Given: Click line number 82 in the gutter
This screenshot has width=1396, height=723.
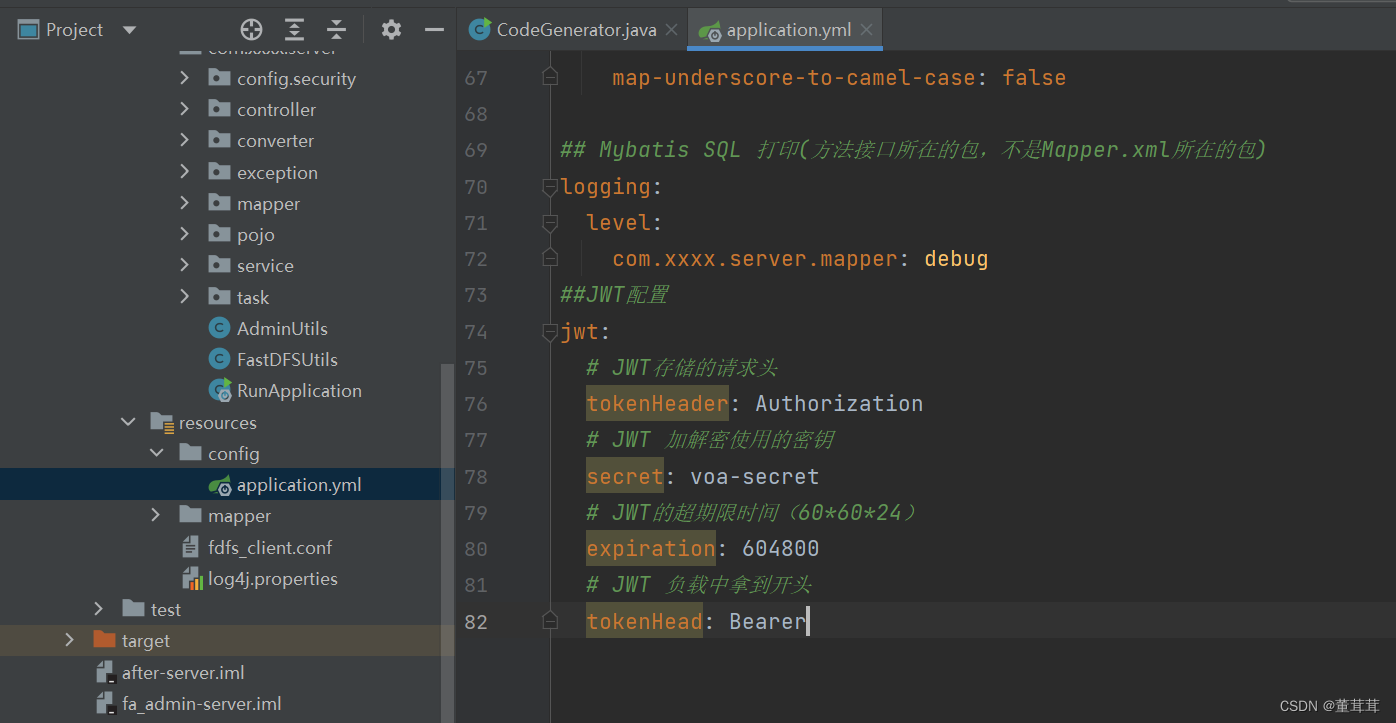Looking at the screenshot, I should (476, 622).
